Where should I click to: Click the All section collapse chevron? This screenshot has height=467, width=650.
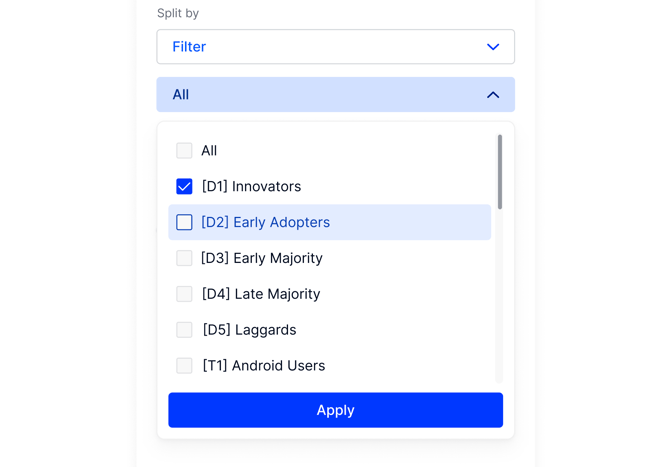point(493,95)
